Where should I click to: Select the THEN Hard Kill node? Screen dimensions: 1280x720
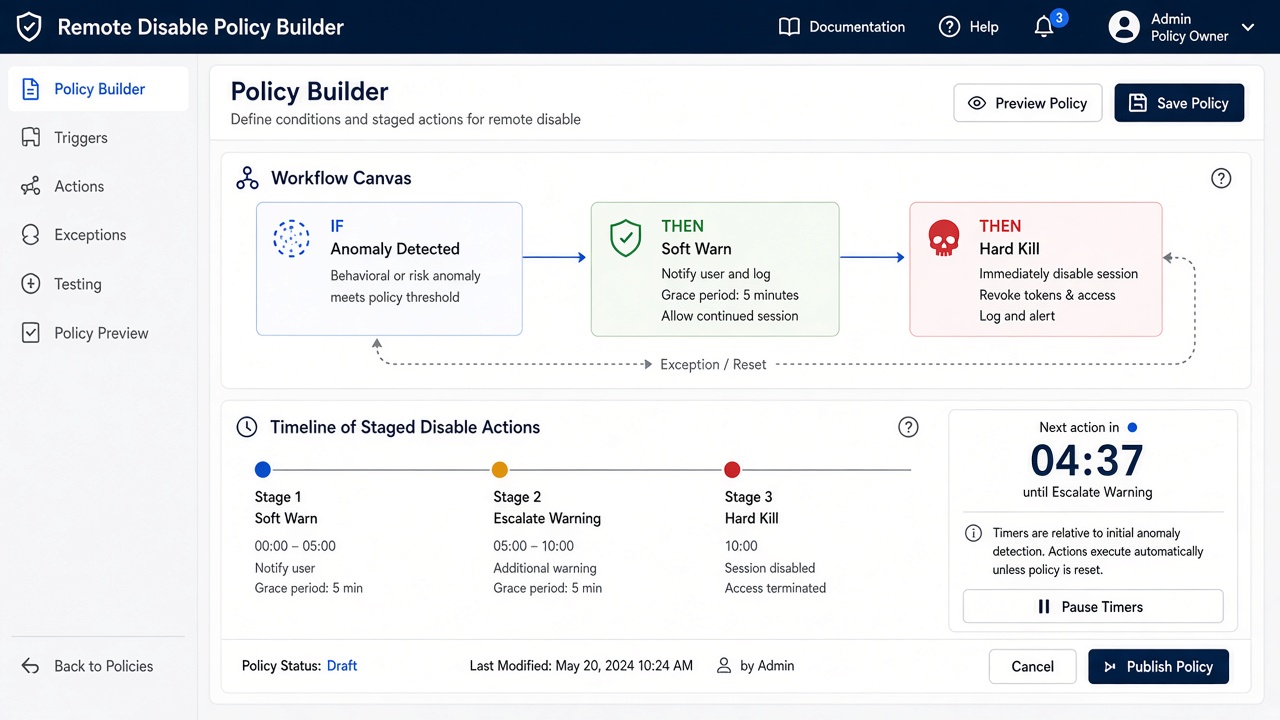pyautogui.click(x=1036, y=269)
